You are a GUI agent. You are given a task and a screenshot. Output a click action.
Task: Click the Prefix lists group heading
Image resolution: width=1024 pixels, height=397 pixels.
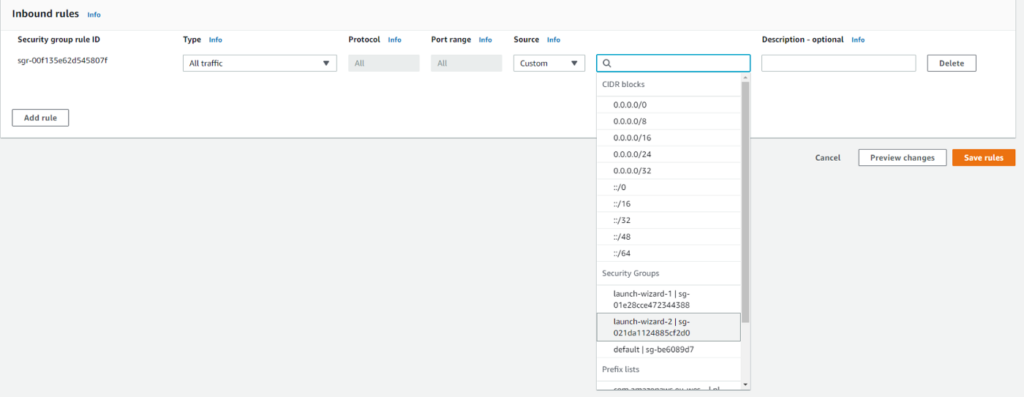click(620, 370)
